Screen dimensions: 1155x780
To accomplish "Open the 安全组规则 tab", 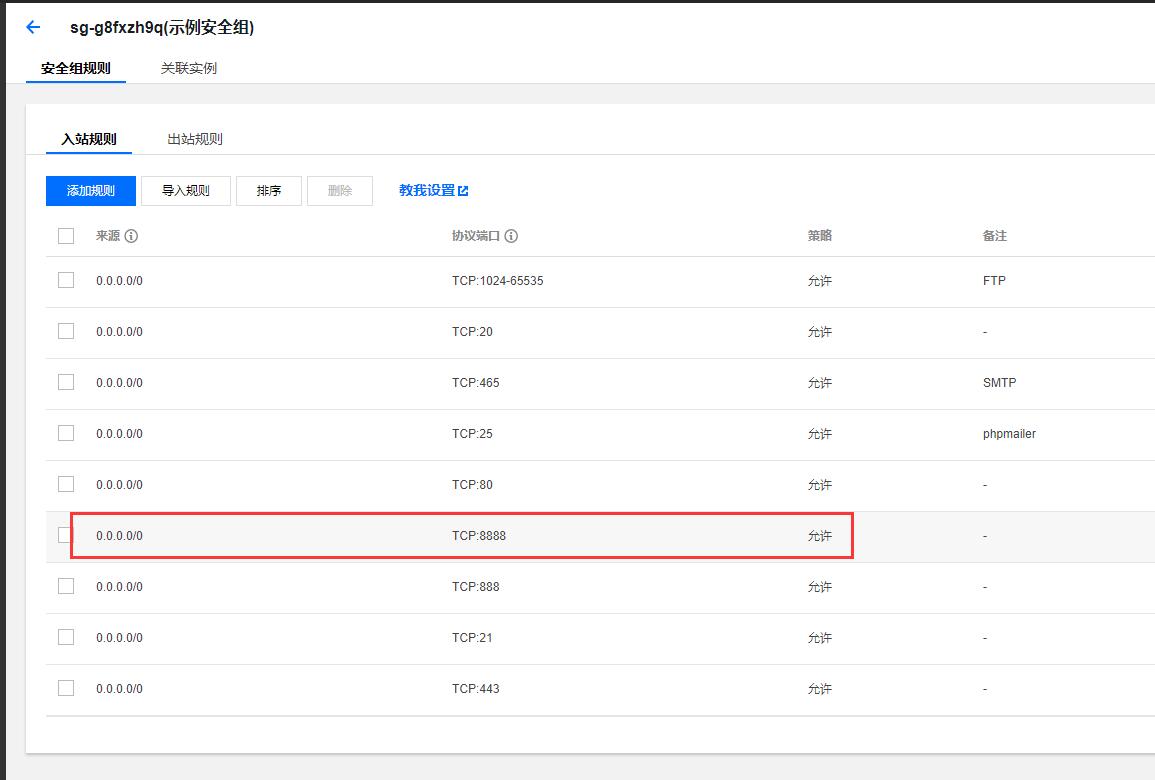I will (76, 68).
